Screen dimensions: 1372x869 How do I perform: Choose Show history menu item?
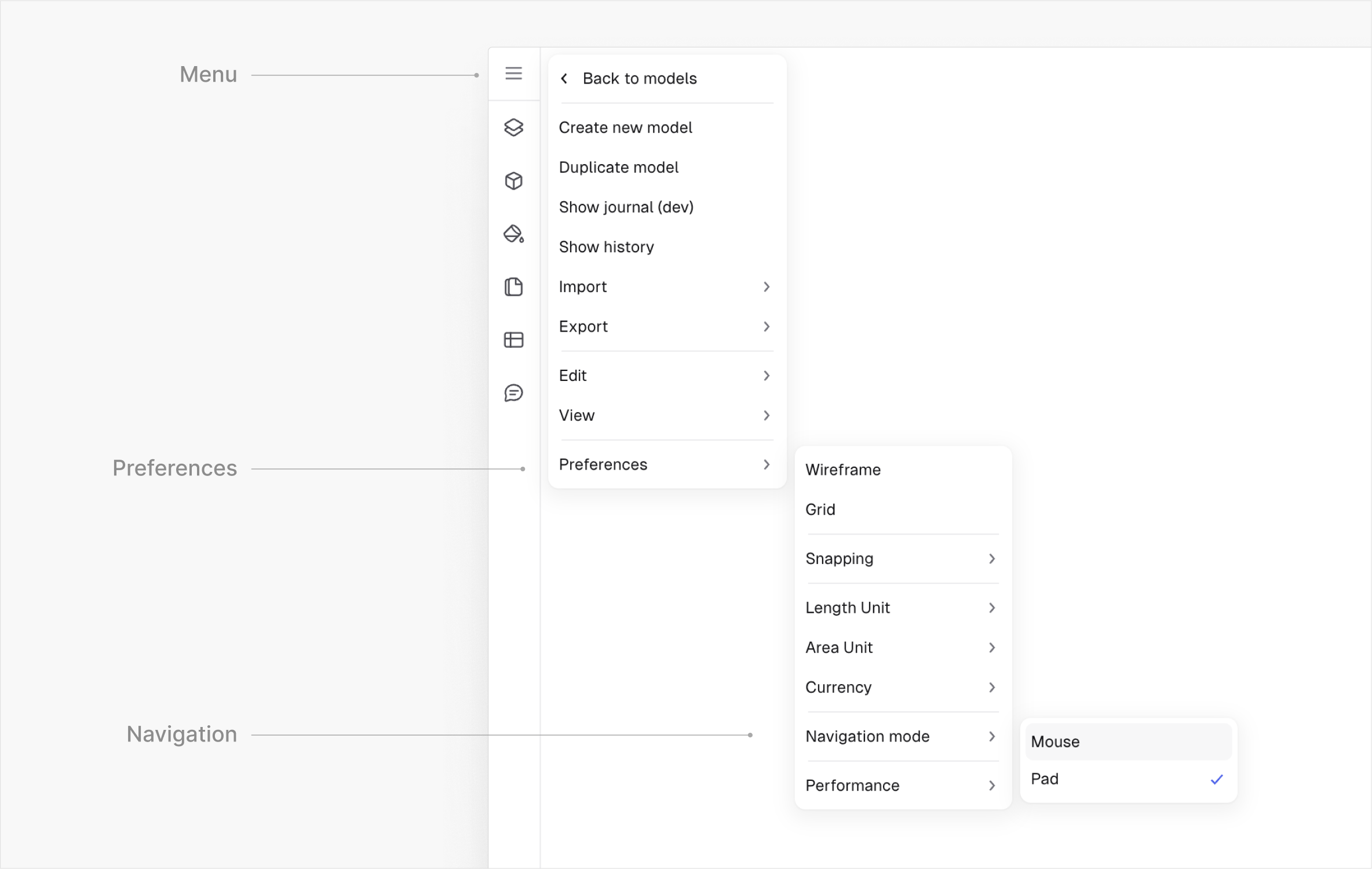tap(607, 247)
